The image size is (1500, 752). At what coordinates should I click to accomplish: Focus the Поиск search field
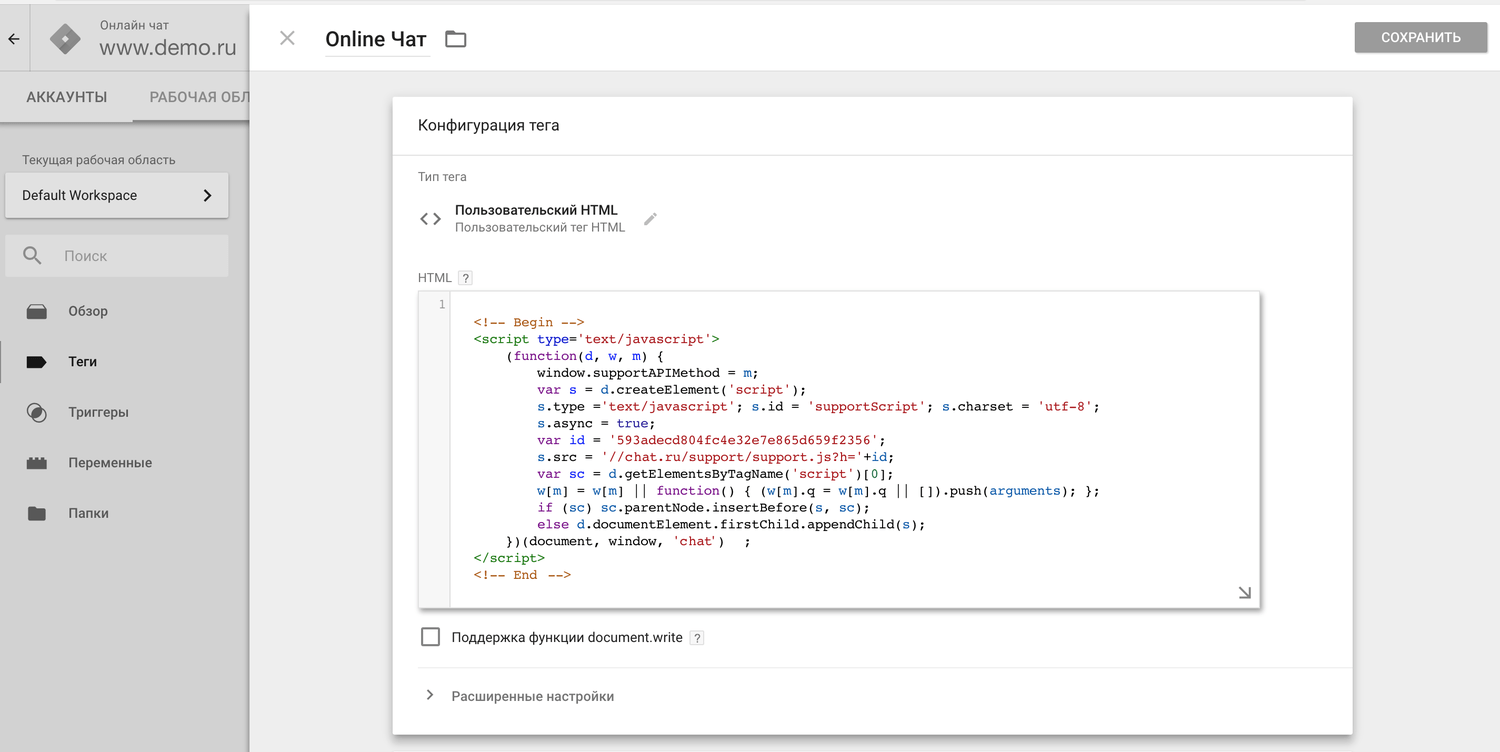coord(117,256)
